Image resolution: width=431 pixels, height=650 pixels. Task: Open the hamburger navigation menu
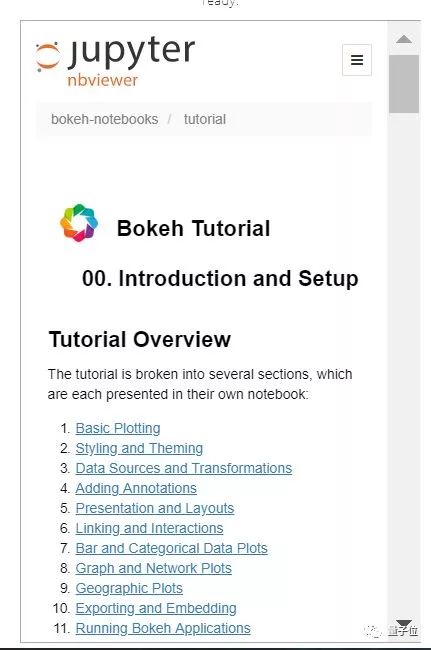[357, 60]
